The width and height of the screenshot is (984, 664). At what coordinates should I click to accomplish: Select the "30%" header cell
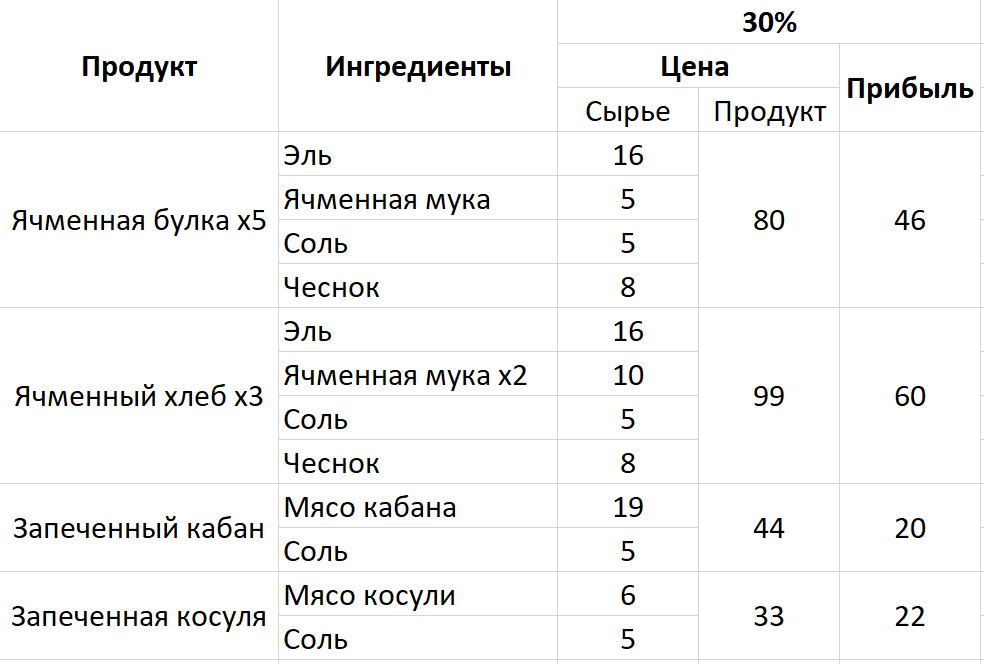(769, 23)
